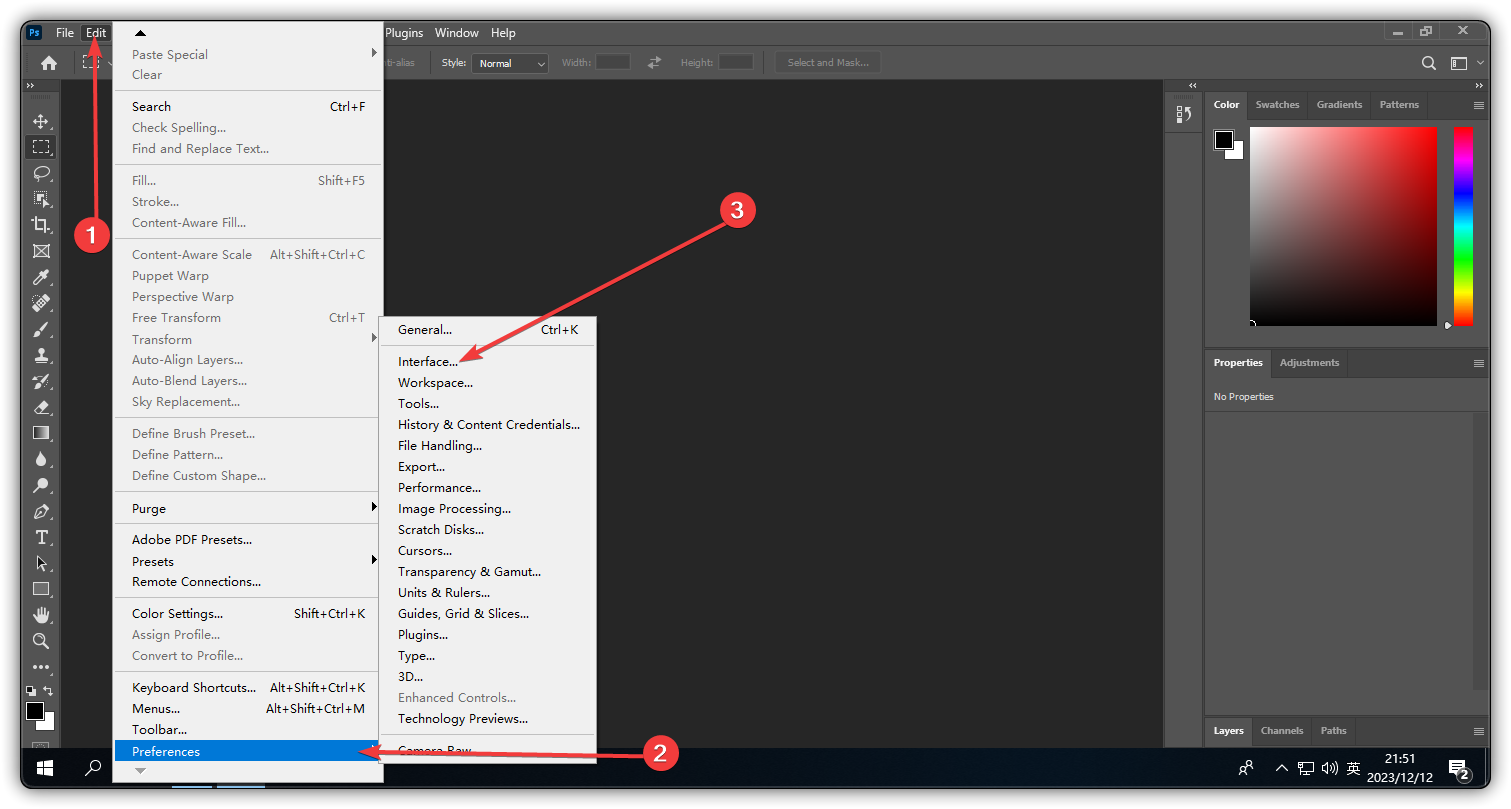
Task: Click the Height input field
Action: pyautogui.click(x=736, y=62)
